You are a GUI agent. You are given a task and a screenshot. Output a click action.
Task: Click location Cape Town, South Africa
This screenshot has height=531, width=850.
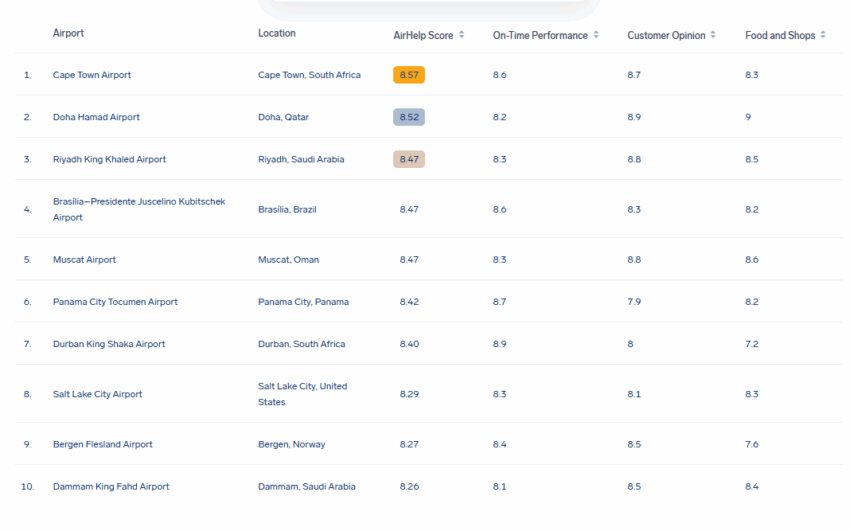(x=309, y=75)
